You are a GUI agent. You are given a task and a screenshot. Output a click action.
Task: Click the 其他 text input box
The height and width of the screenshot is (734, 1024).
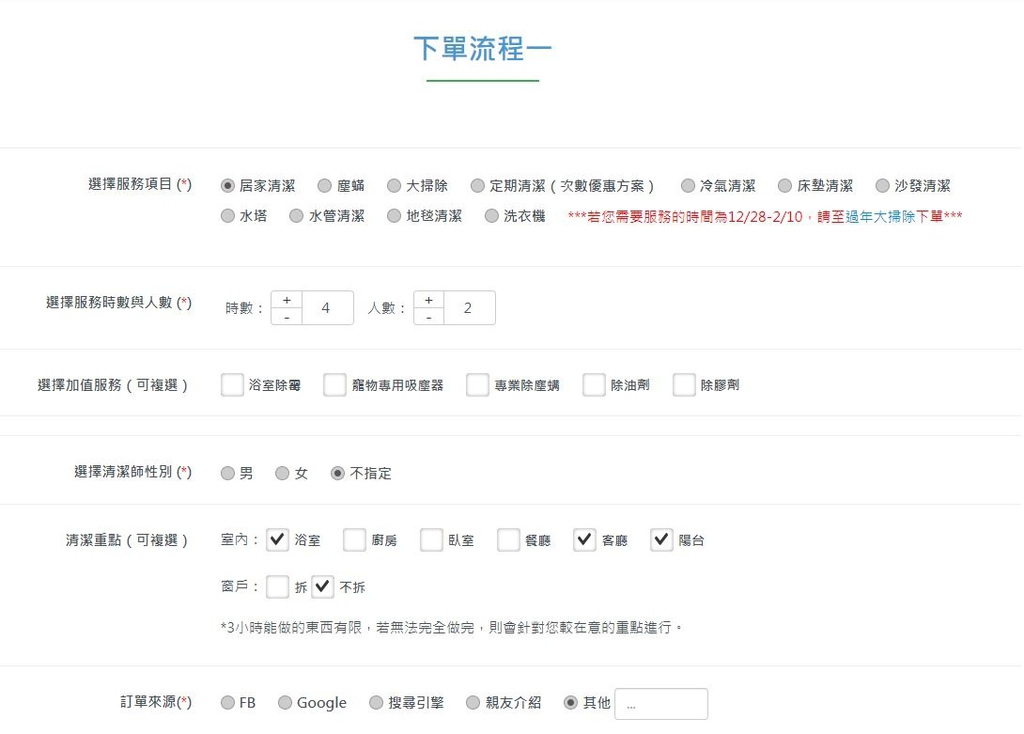(x=661, y=703)
